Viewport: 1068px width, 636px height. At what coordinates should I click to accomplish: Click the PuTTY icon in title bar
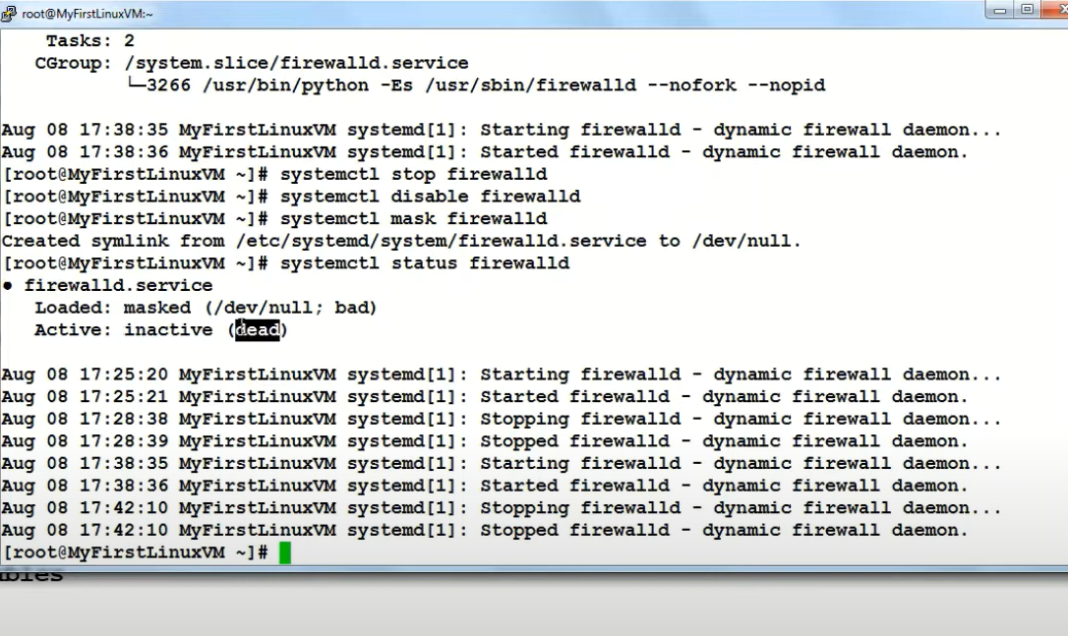point(9,14)
